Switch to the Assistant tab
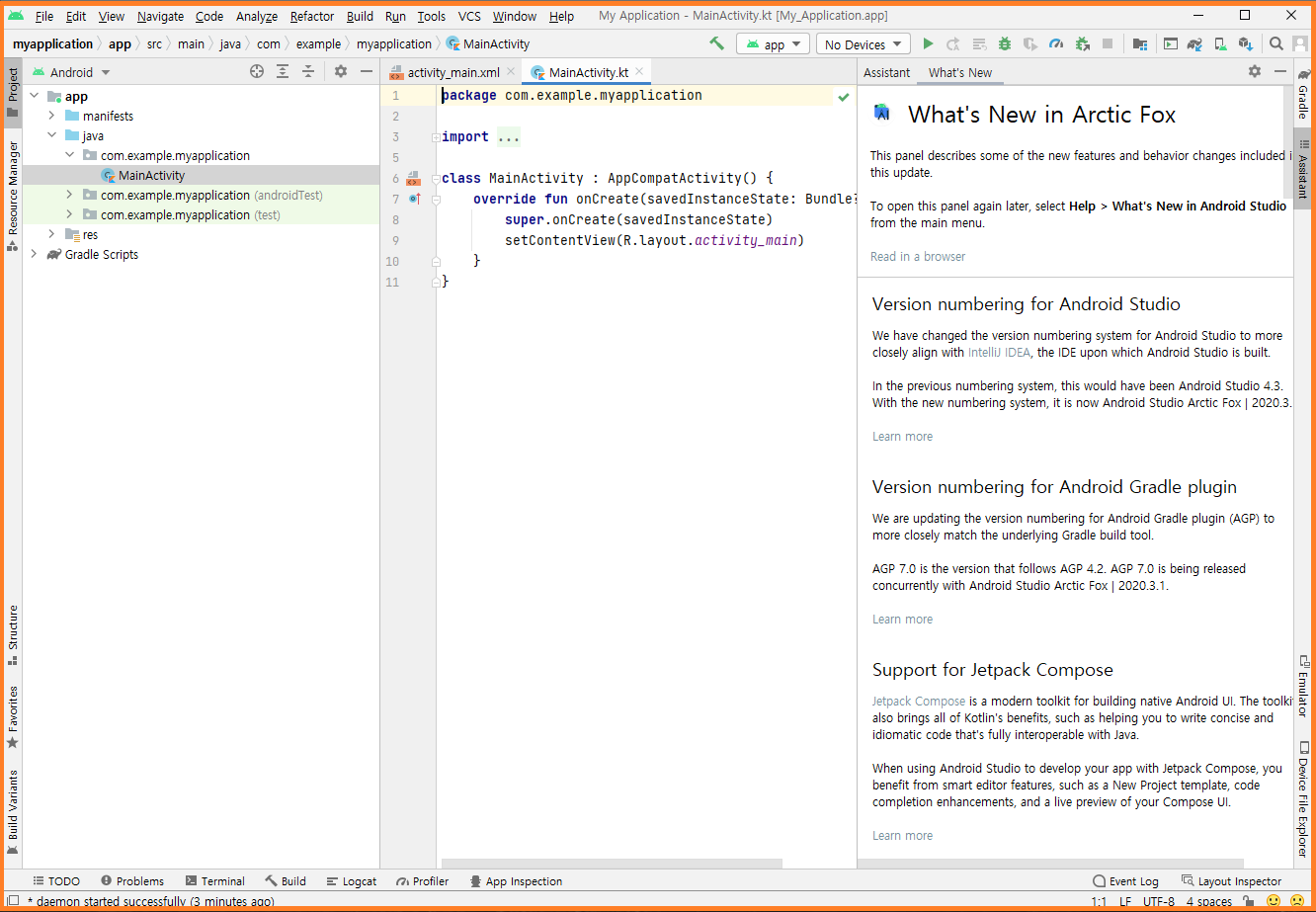Image resolution: width=1316 pixels, height=912 pixels. tap(886, 72)
